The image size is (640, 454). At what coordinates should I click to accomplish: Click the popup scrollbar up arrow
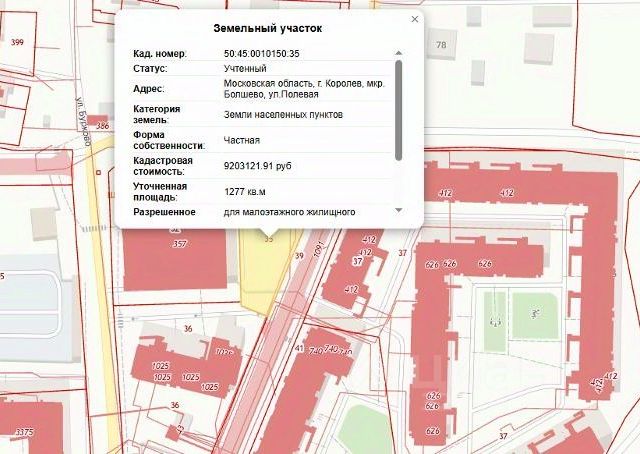(399, 53)
